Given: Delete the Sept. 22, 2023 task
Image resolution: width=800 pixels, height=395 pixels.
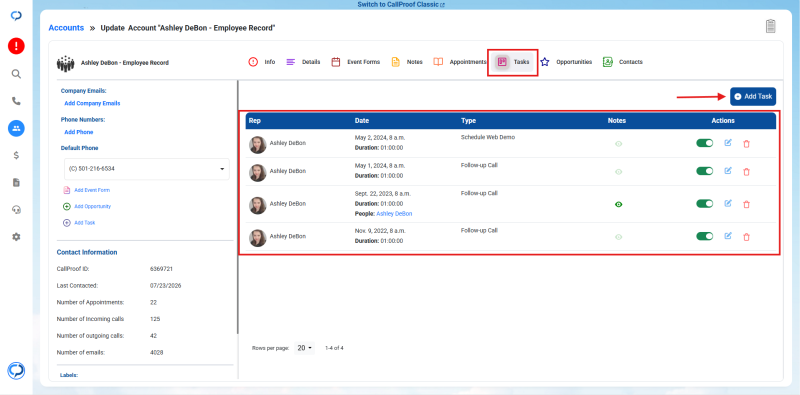Looking at the screenshot, I should click(746, 204).
